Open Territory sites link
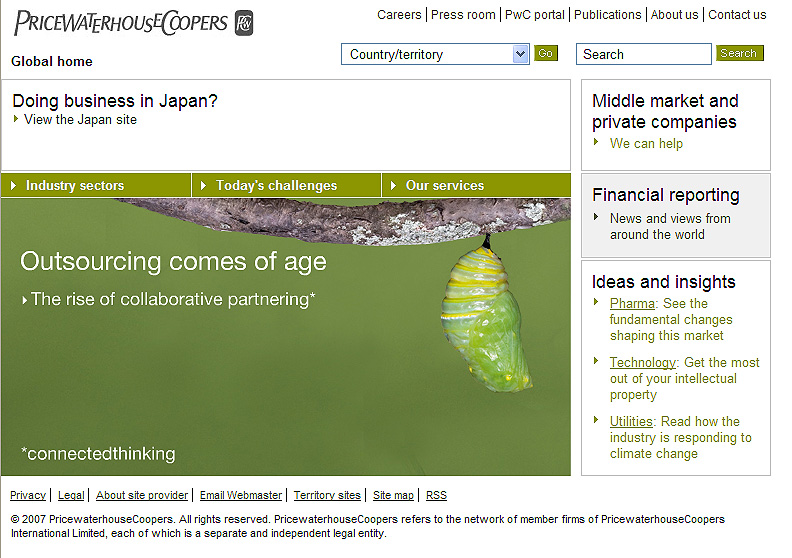 [327, 495]
